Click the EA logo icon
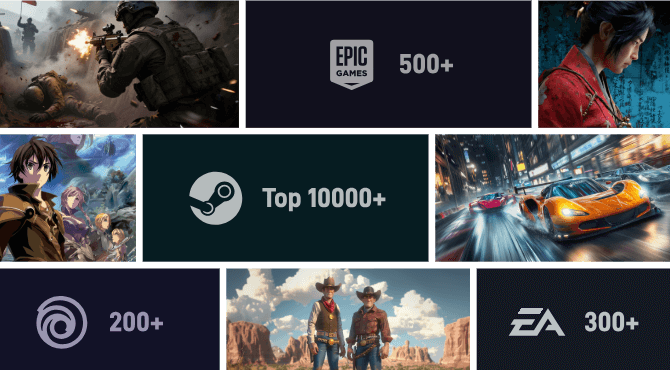Viewport: 670px width, 370px height. point(537,322)
